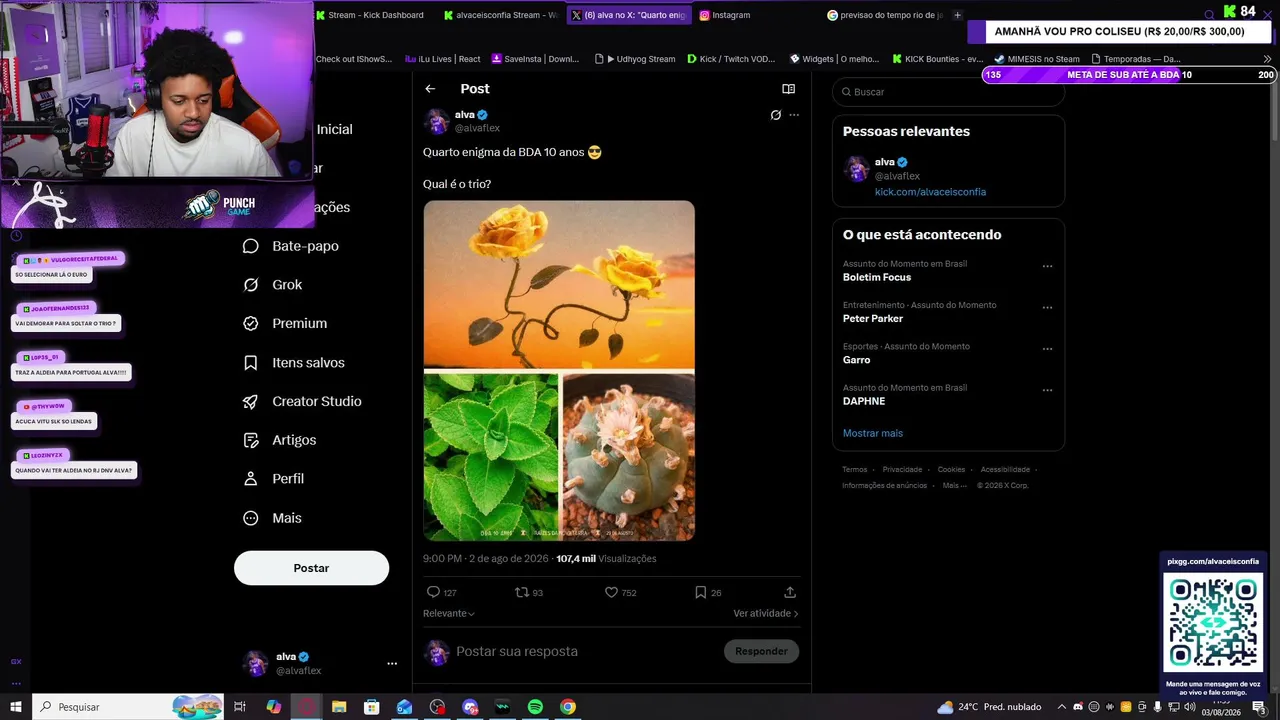Image resolution: width=1280 pixels, height=720 pixels.
Task: Click the Postar button
Action: pos(311,568)
